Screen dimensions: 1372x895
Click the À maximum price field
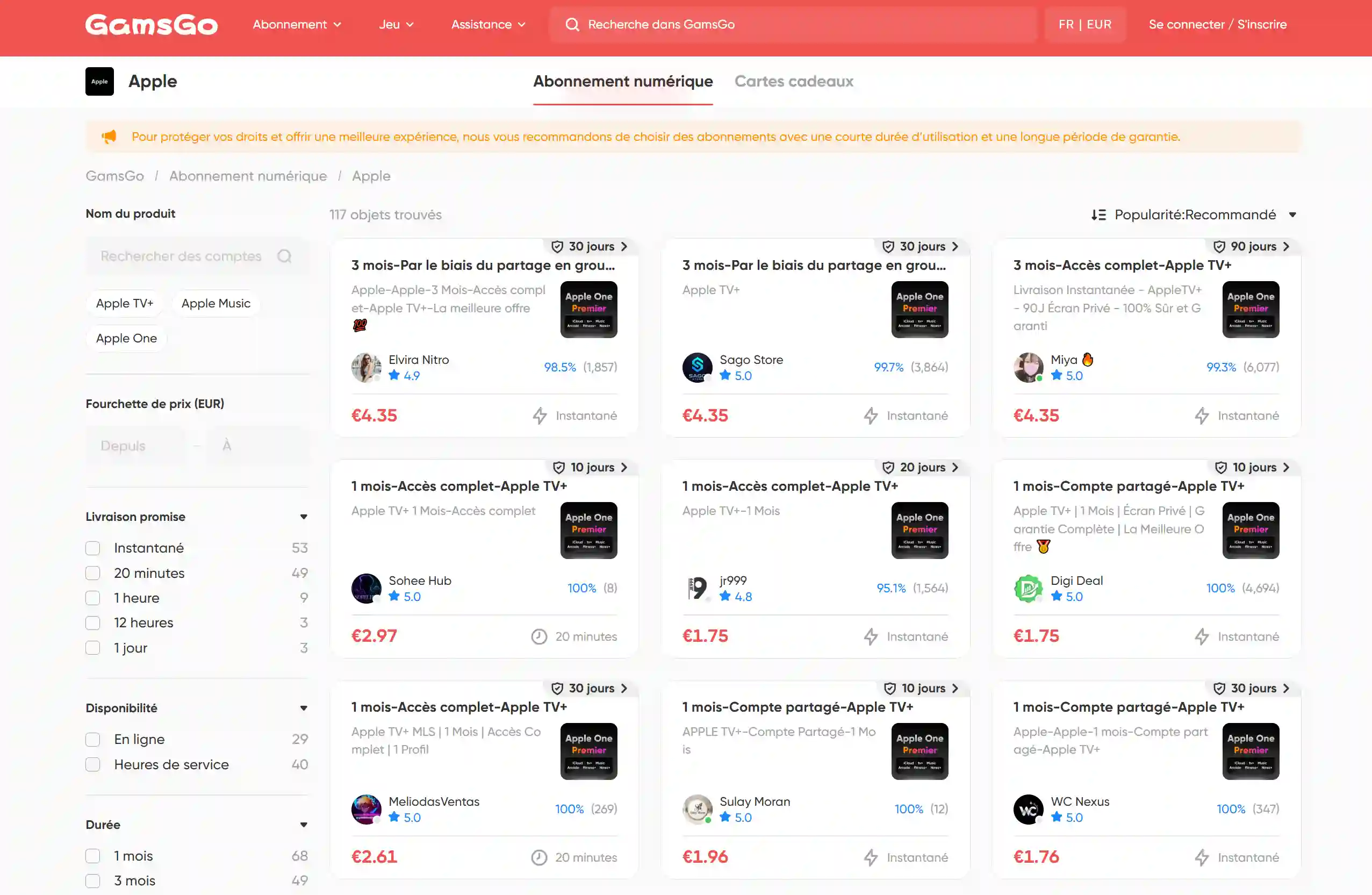pos(258,446)
